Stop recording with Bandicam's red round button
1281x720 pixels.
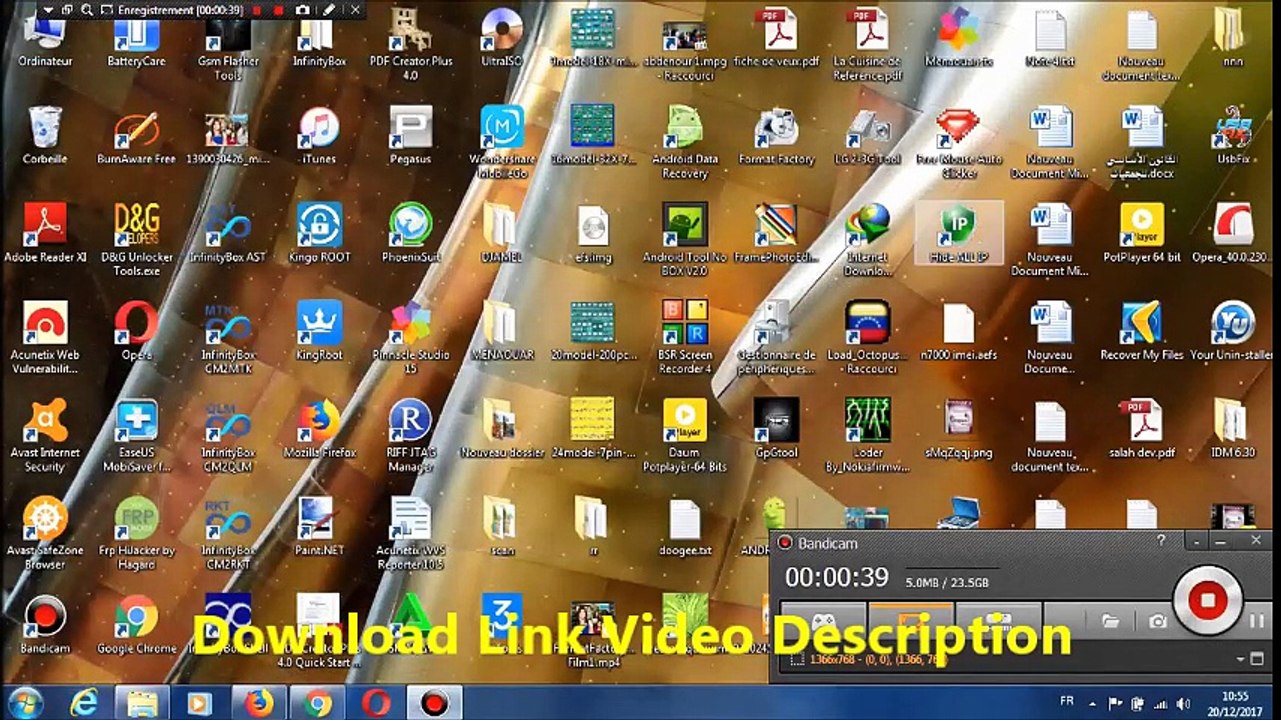(x=1207, y=601)
